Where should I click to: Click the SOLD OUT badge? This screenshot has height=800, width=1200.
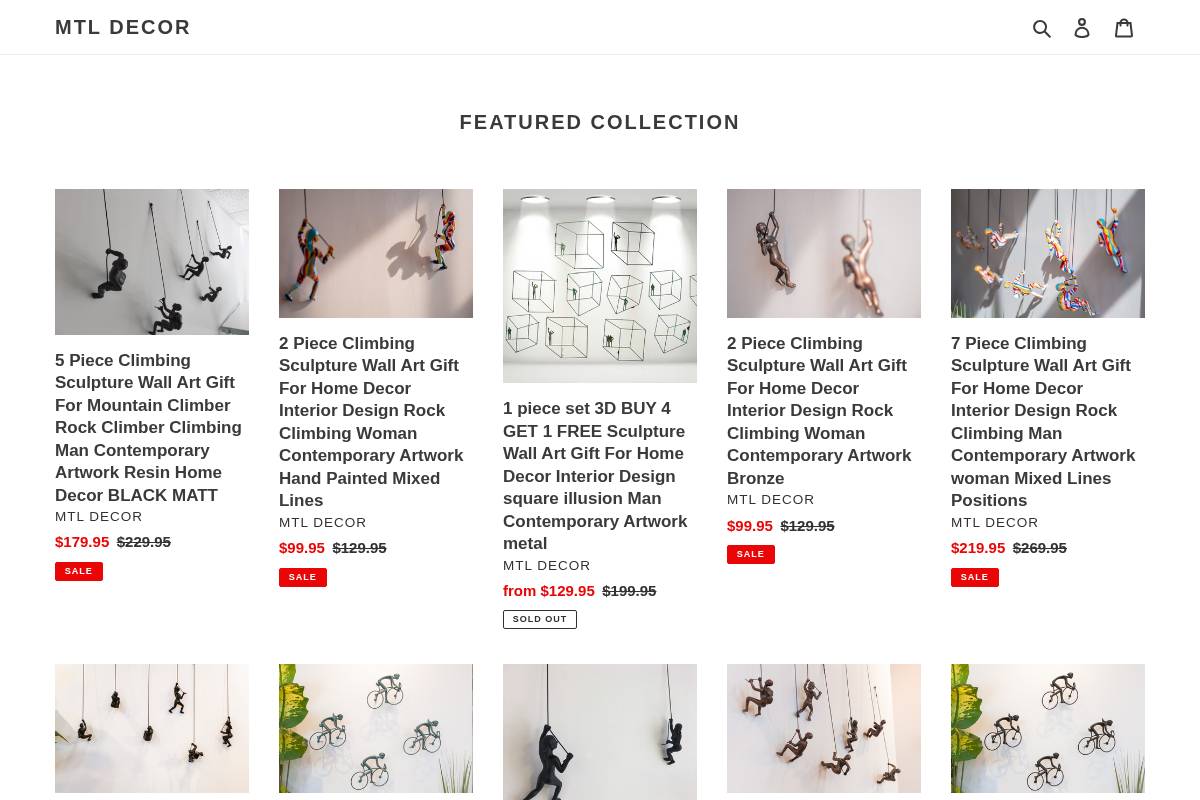(x=539, y=618)
